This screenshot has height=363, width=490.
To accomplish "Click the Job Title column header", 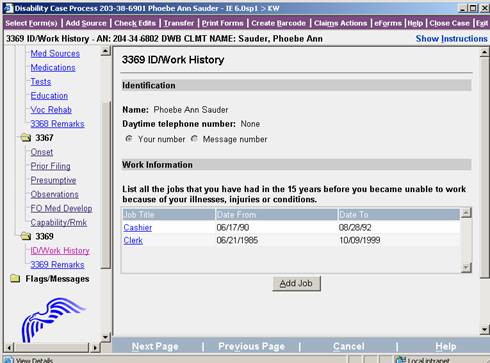I will (x=169, y=214).
